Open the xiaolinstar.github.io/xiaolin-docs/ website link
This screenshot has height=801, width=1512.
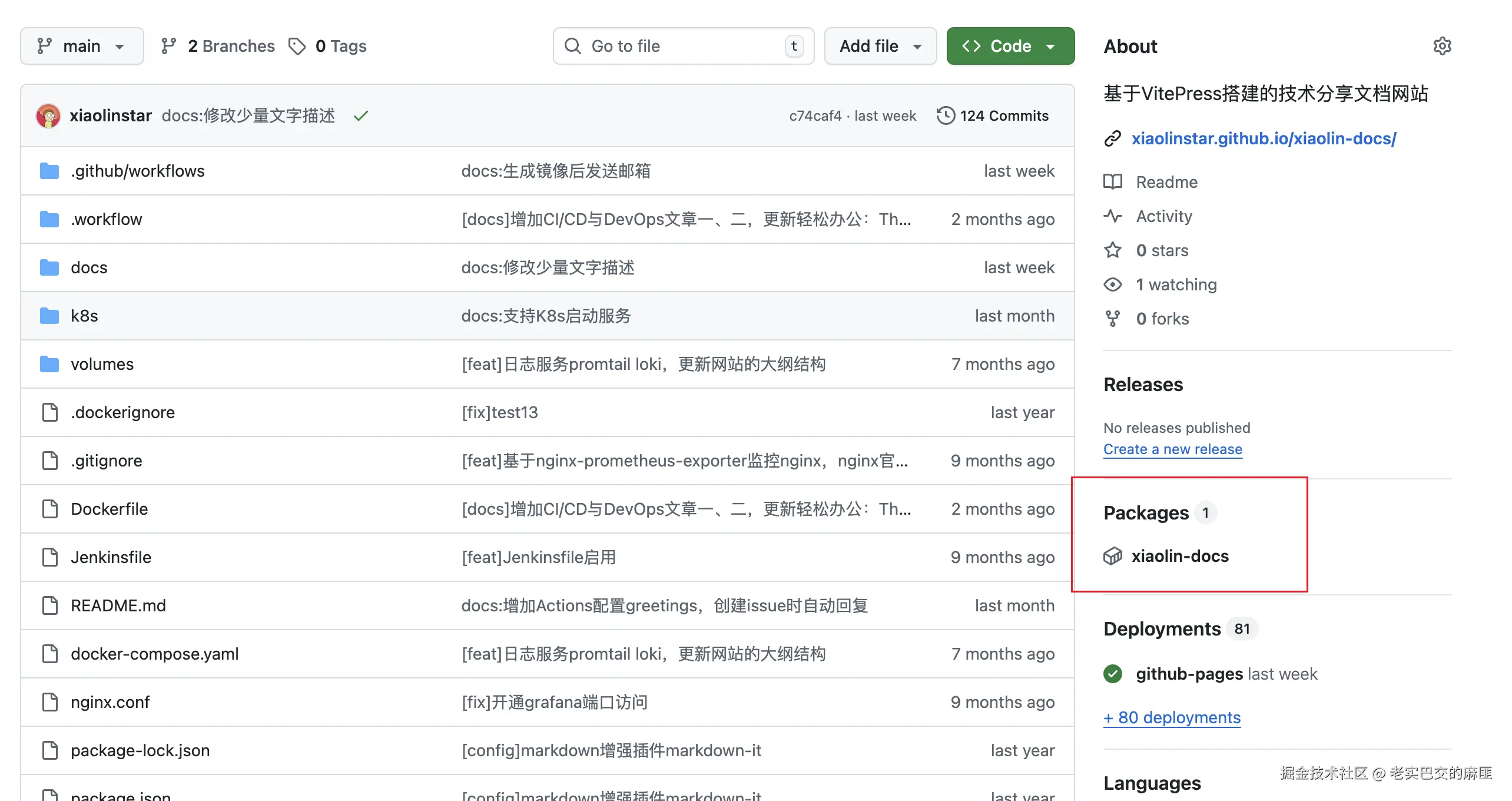click(1264, 139)
